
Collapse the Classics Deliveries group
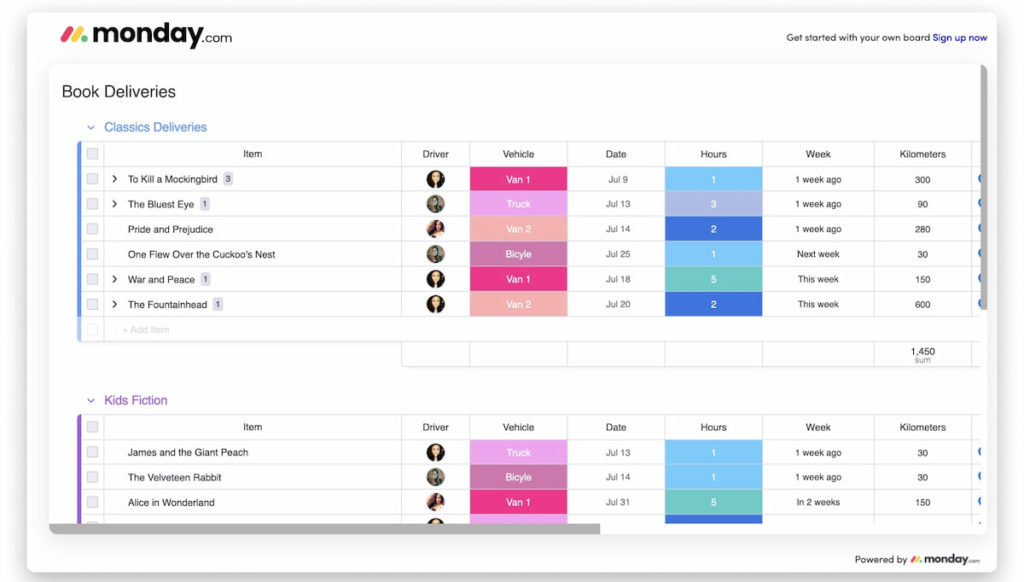(91, 127)
